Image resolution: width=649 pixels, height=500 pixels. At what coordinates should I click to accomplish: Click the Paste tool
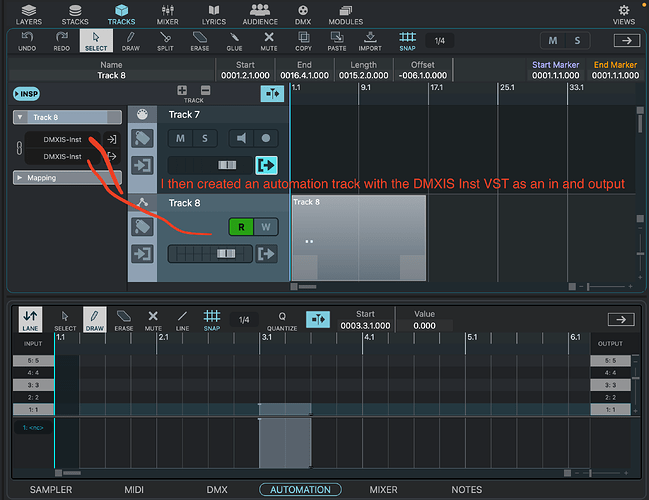(x=337, y=41)
